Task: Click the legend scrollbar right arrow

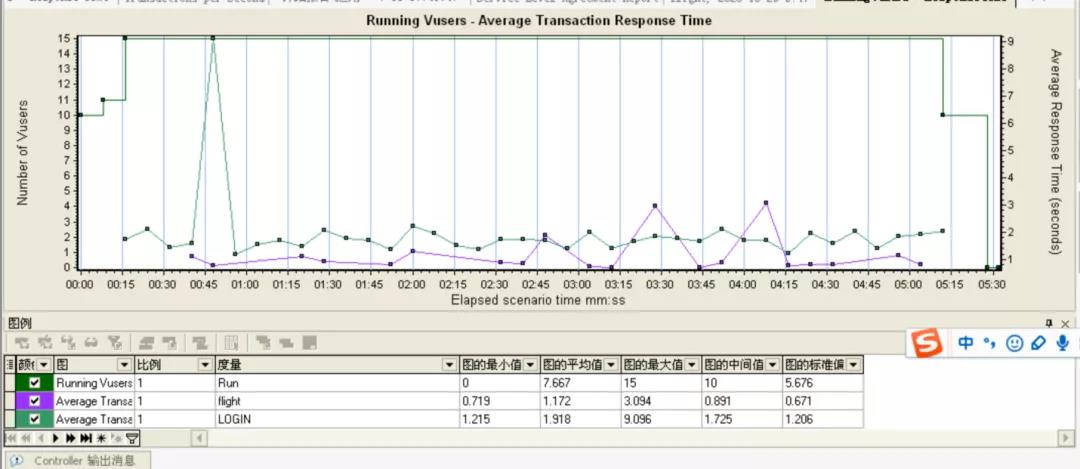Action: point(1067,438)
